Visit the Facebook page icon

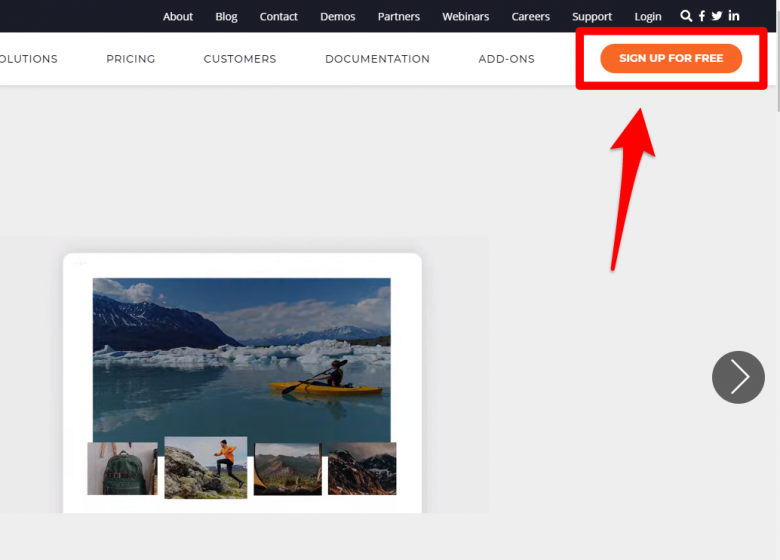pos(702,16)
